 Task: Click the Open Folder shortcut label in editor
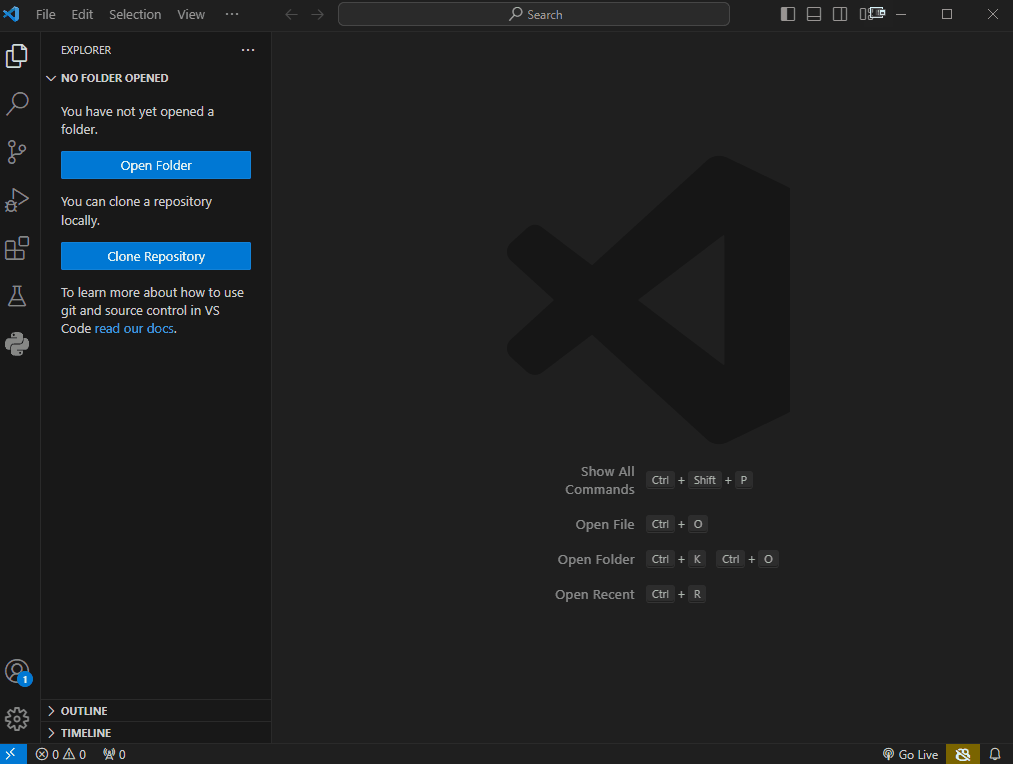596,559
